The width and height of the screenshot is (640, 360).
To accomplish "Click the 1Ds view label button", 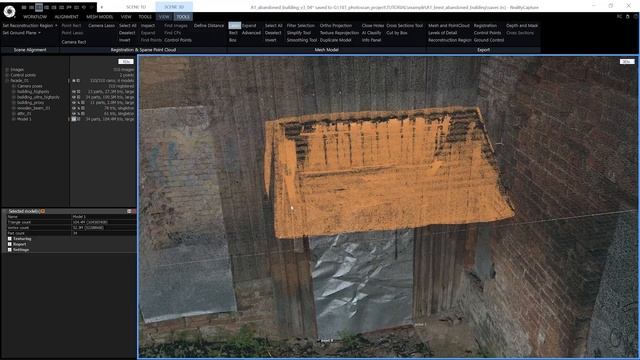I will click(126, 62).
